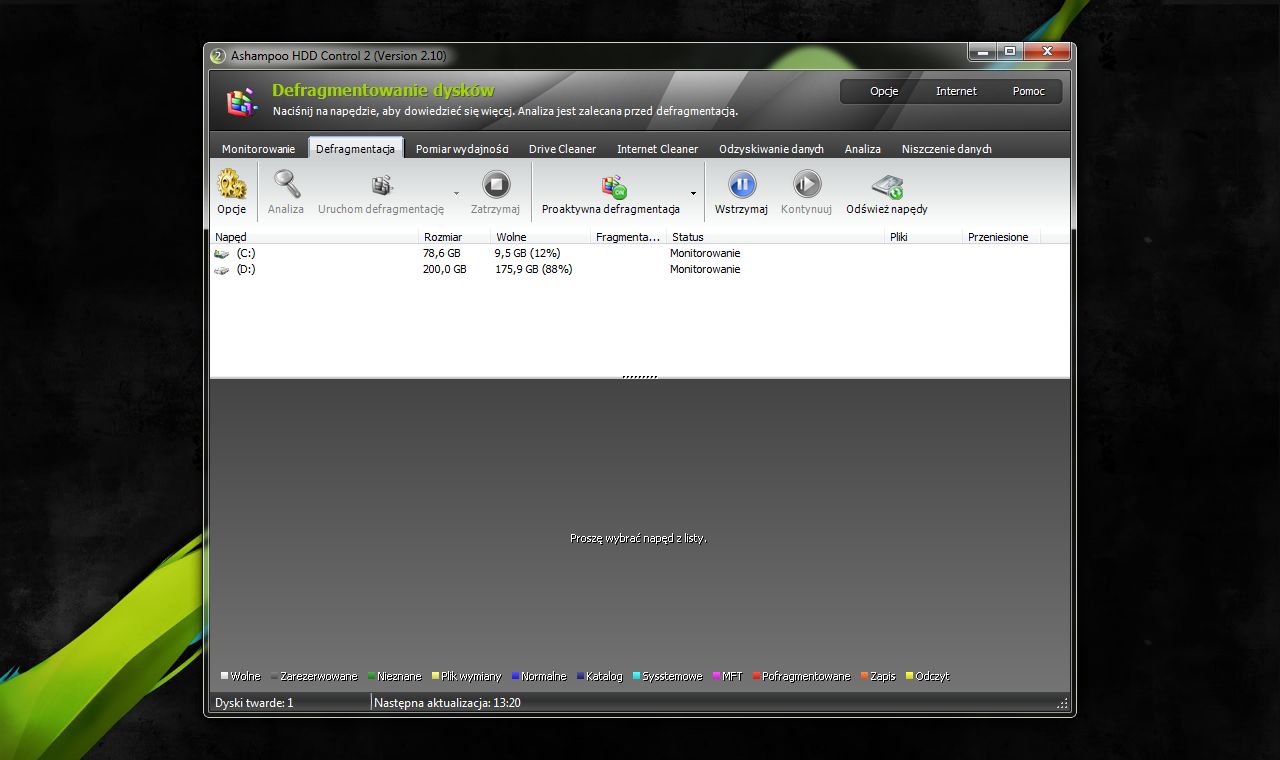
Task: Open the Niszczenie danych tab
Action: click(946, 149)
